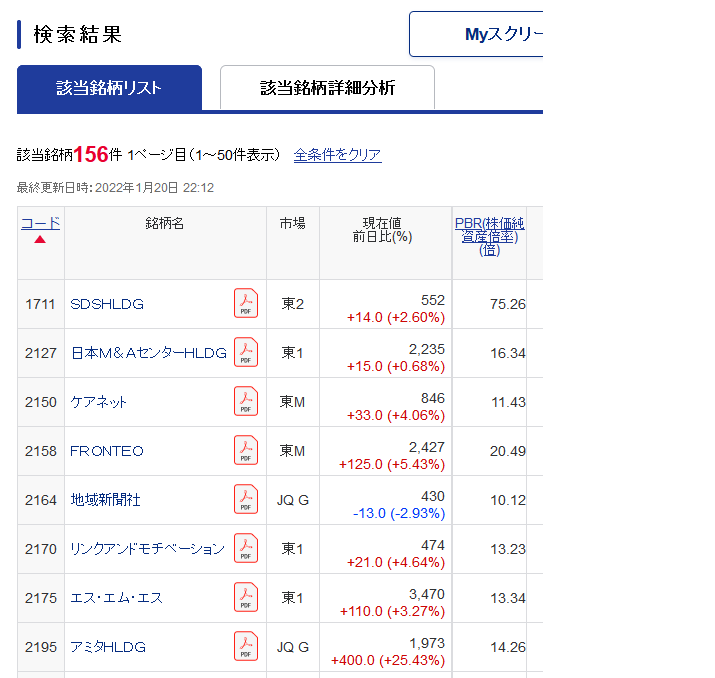Open SDSHLDG stock name link
715x678 pixels.
tap(107, 303)
